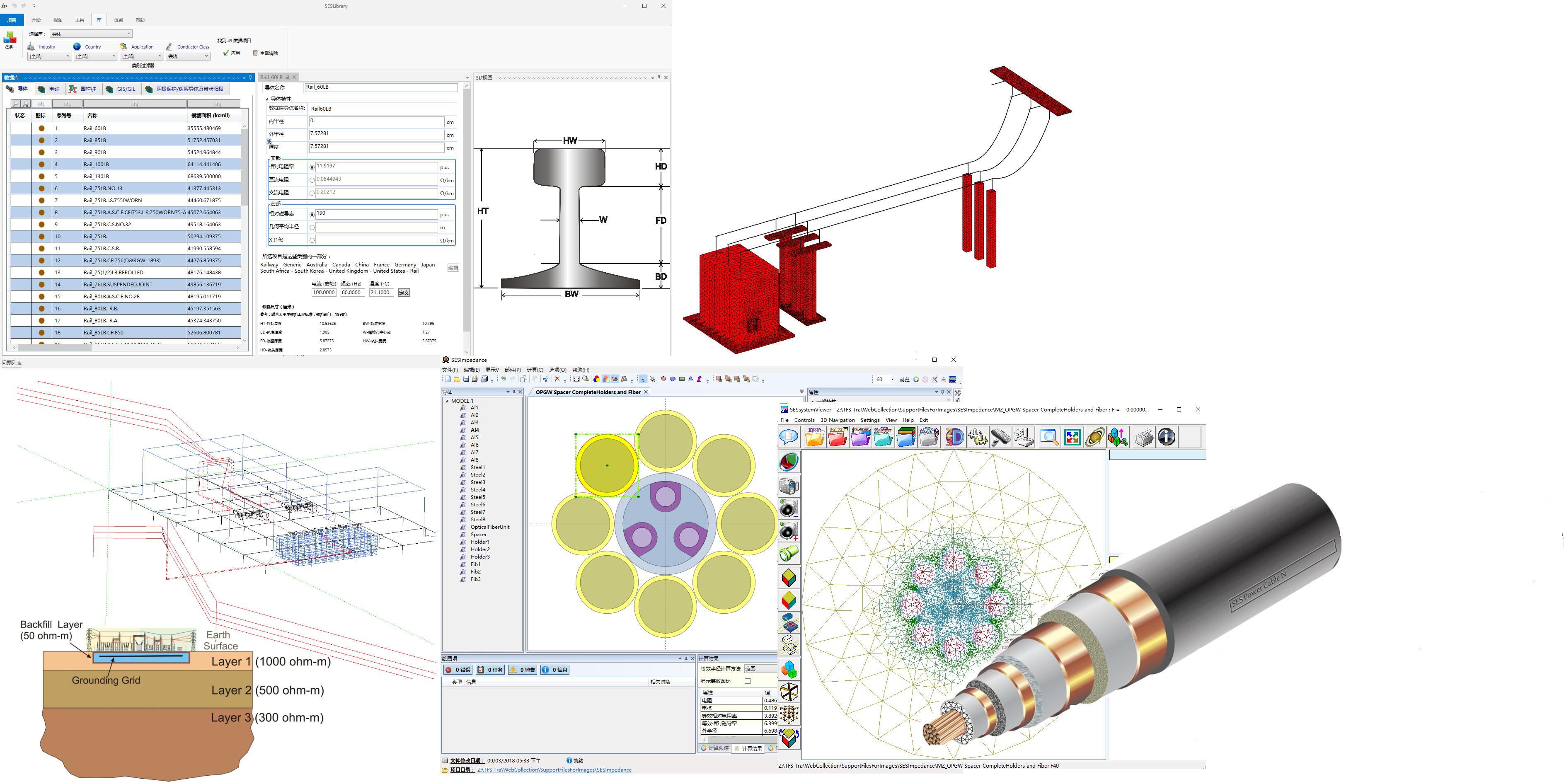Click the Undo arrow in the SESImpedance toolbar
The width and height of the screenshot is (1564, 784).
click(504, 379)
